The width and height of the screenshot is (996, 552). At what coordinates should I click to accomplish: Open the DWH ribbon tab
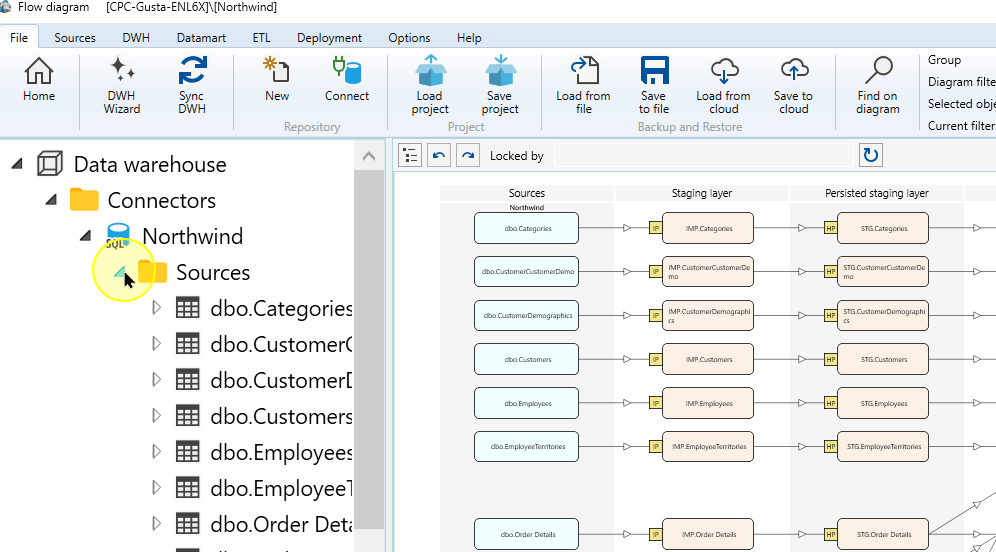tap(136, 37)
